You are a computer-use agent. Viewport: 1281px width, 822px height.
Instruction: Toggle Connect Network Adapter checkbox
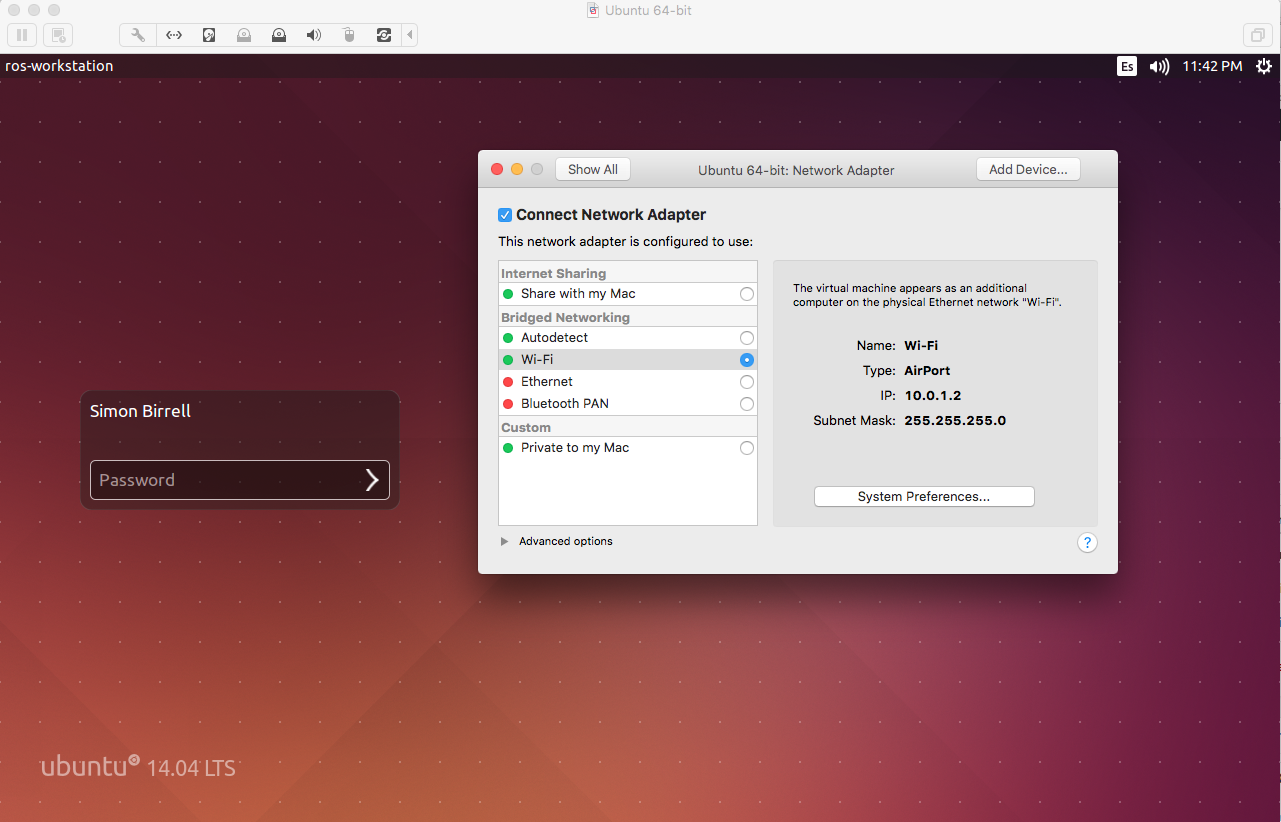pos(505,215)
